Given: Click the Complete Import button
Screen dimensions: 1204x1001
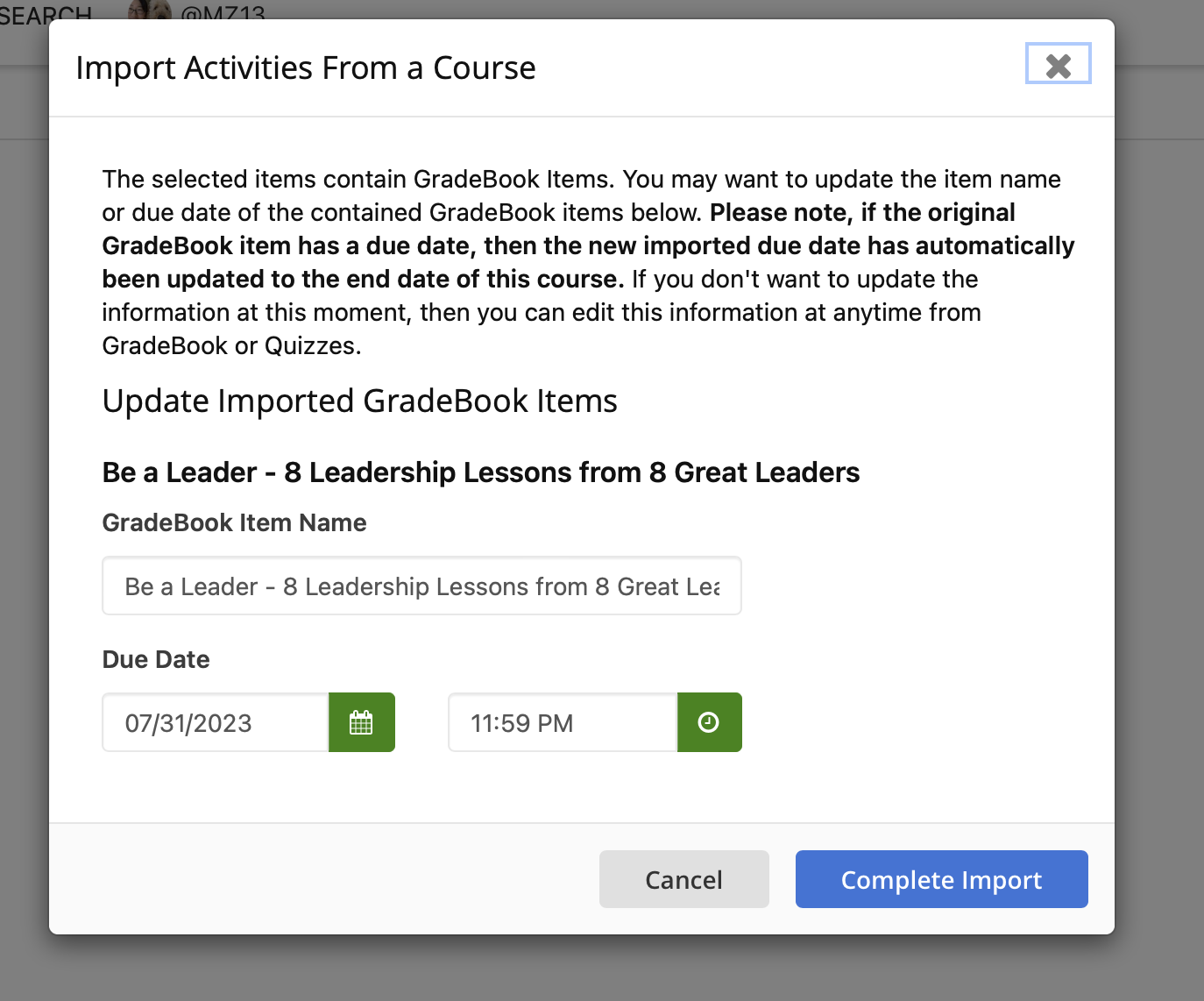Looking at the screenshot, I should 941,879.
